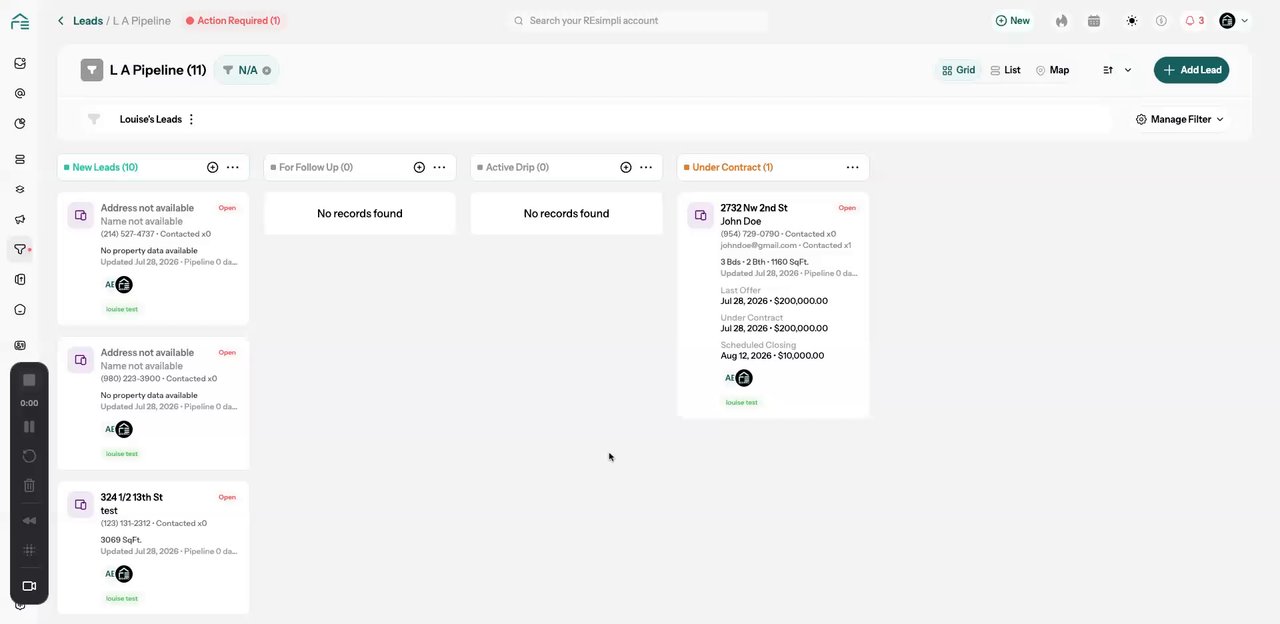Open the megaphone marketing sidebar icon
Viewport: 1280px width, 624px height.
coord(20,219)
